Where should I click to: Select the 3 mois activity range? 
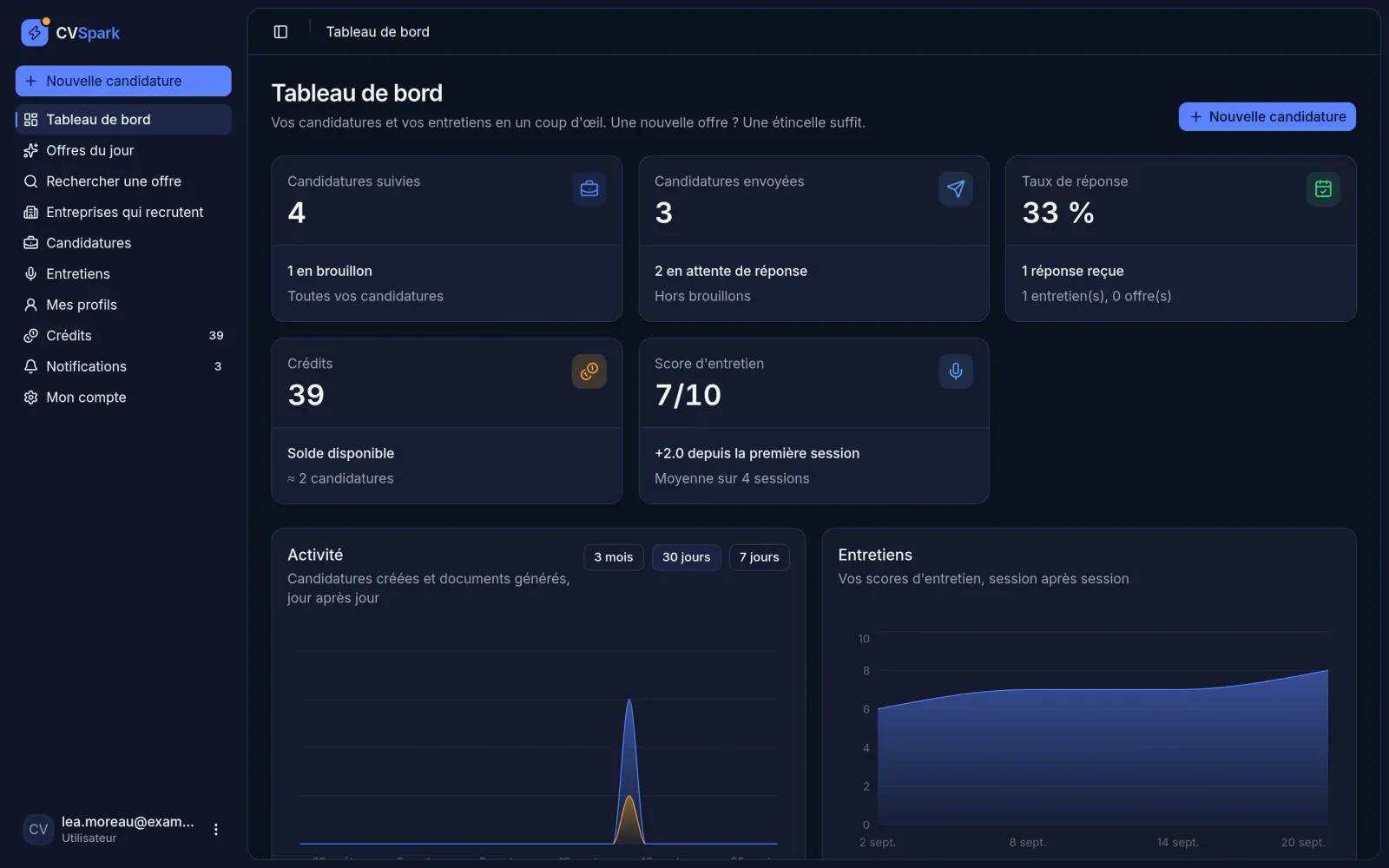[613, 557]
